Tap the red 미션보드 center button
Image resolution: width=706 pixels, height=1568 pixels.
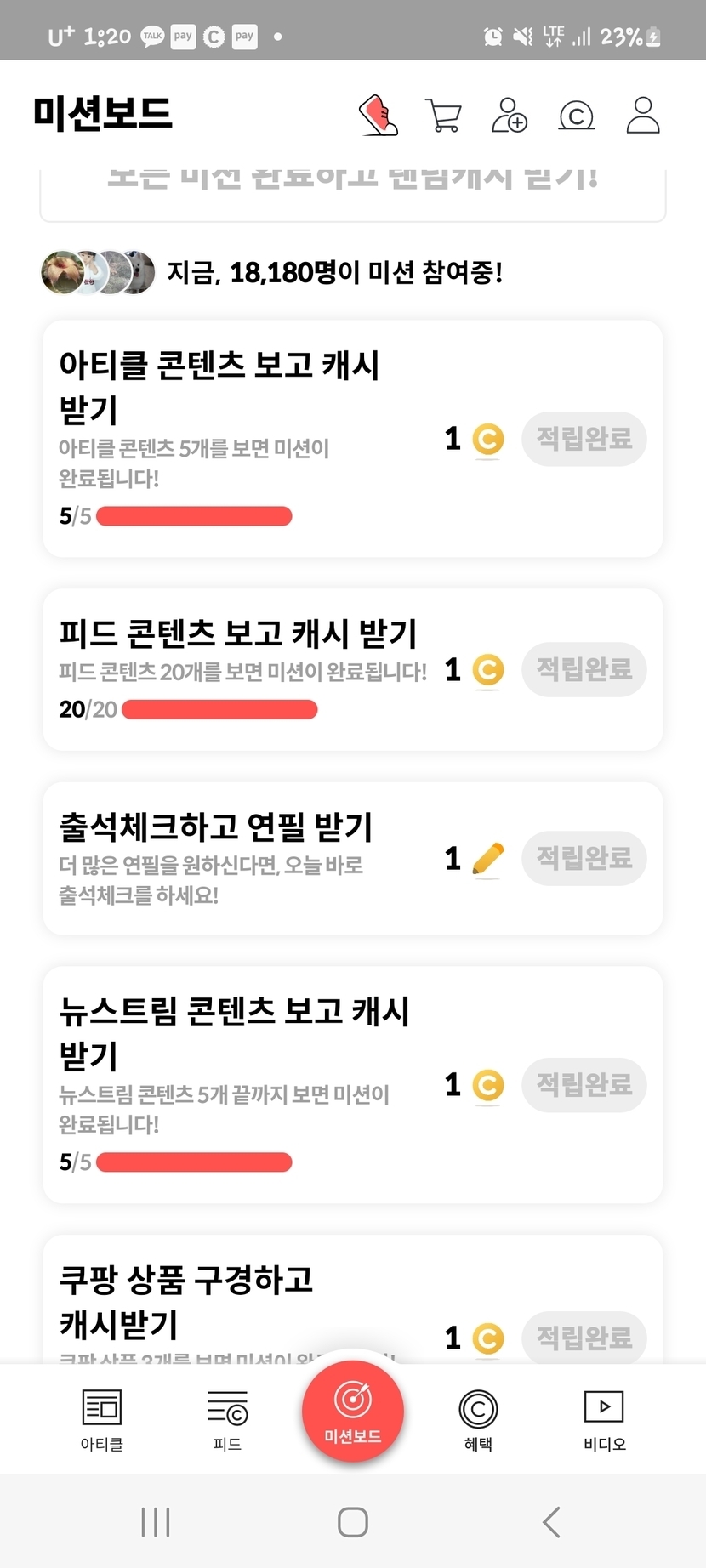click(353, 1410)
